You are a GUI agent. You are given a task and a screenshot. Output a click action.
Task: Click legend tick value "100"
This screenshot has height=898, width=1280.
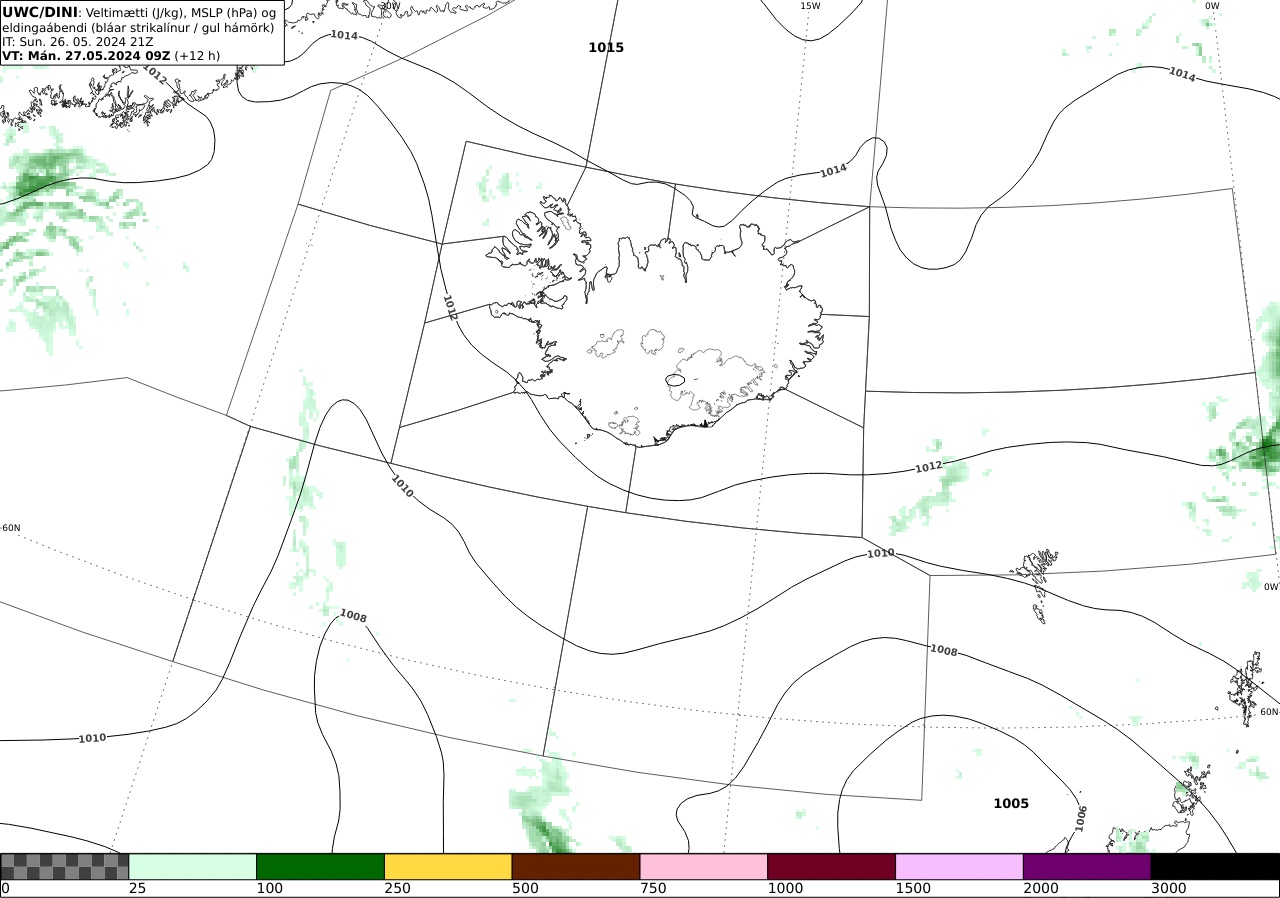tap(270, 888)
